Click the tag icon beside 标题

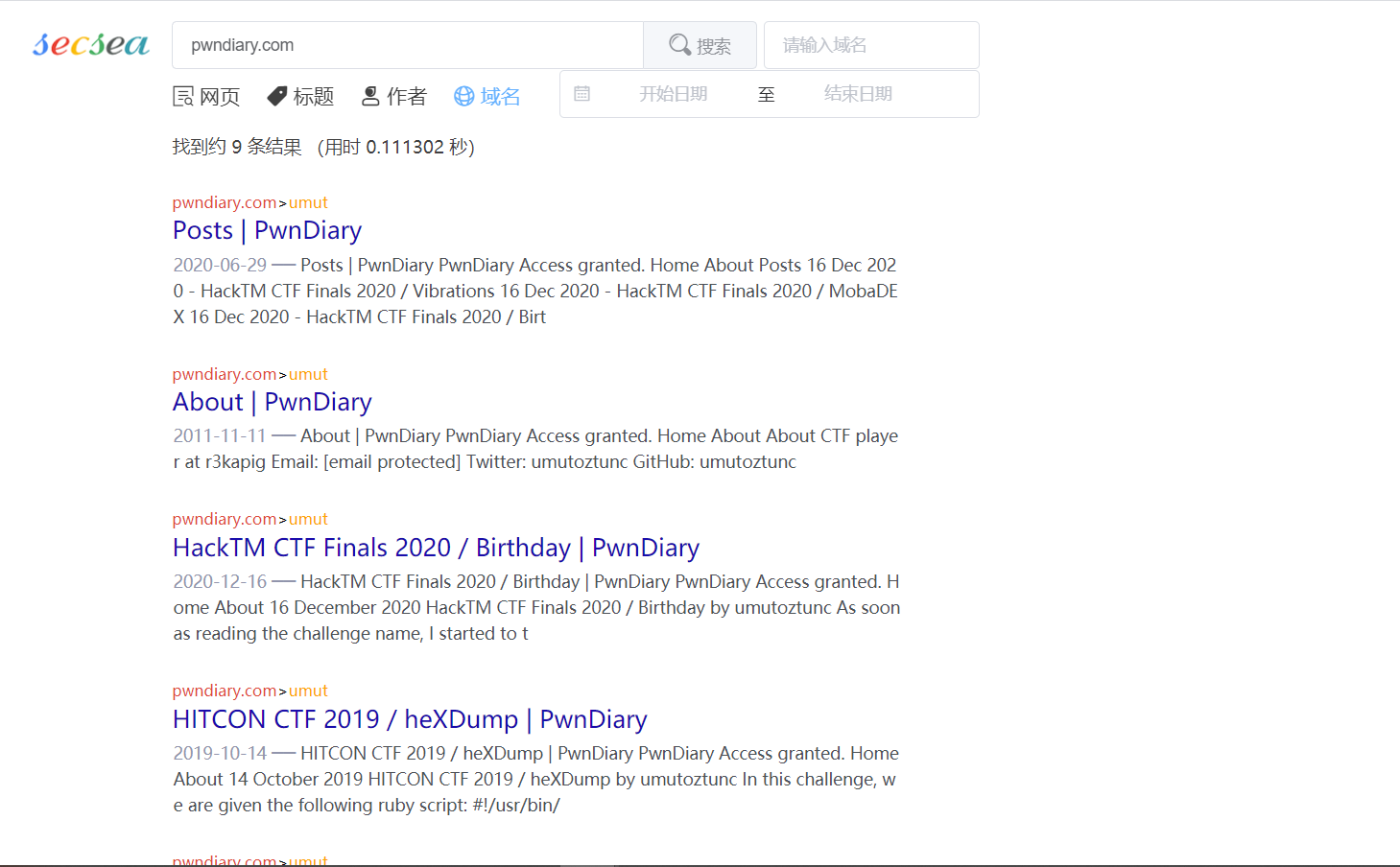(x=276, y=96)
